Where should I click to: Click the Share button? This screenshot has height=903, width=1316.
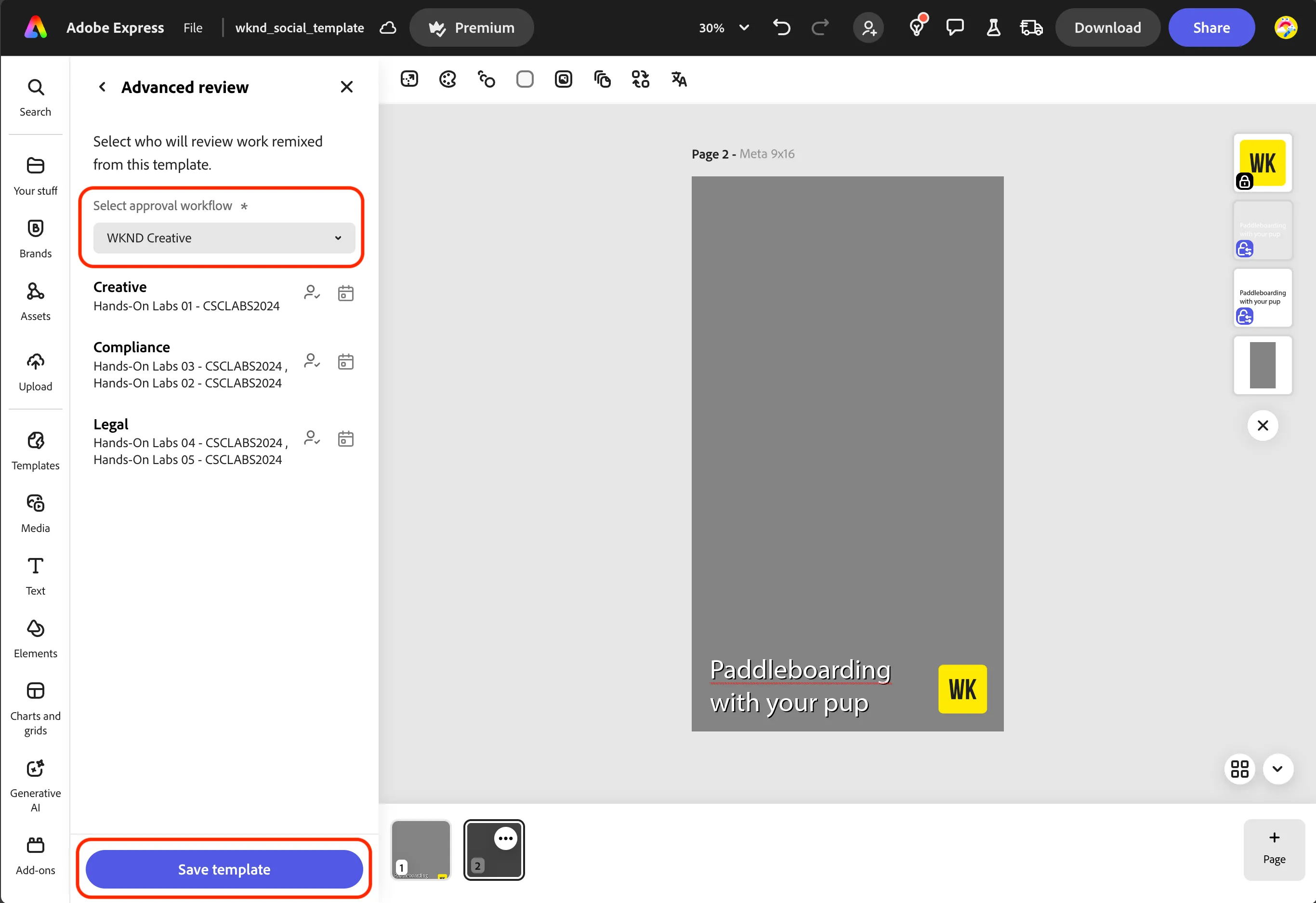pyautogui.click(x=1211, y=27)
